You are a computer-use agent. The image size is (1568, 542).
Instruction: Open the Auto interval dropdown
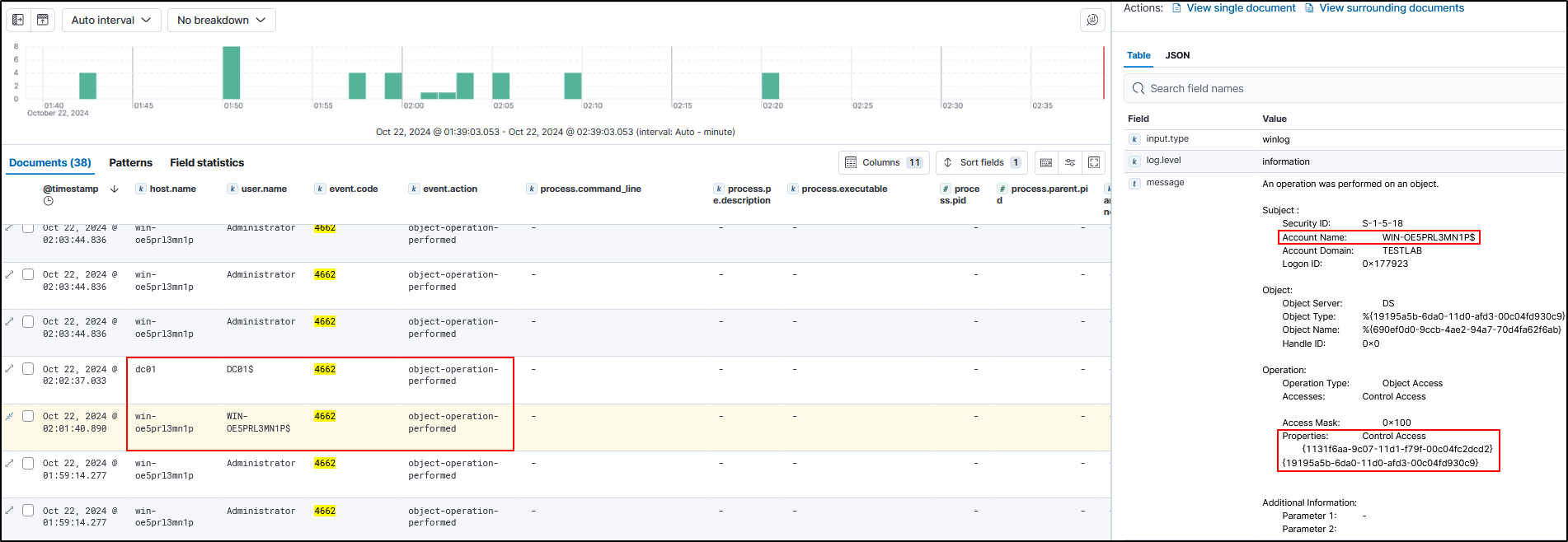[x=111, y=20]
